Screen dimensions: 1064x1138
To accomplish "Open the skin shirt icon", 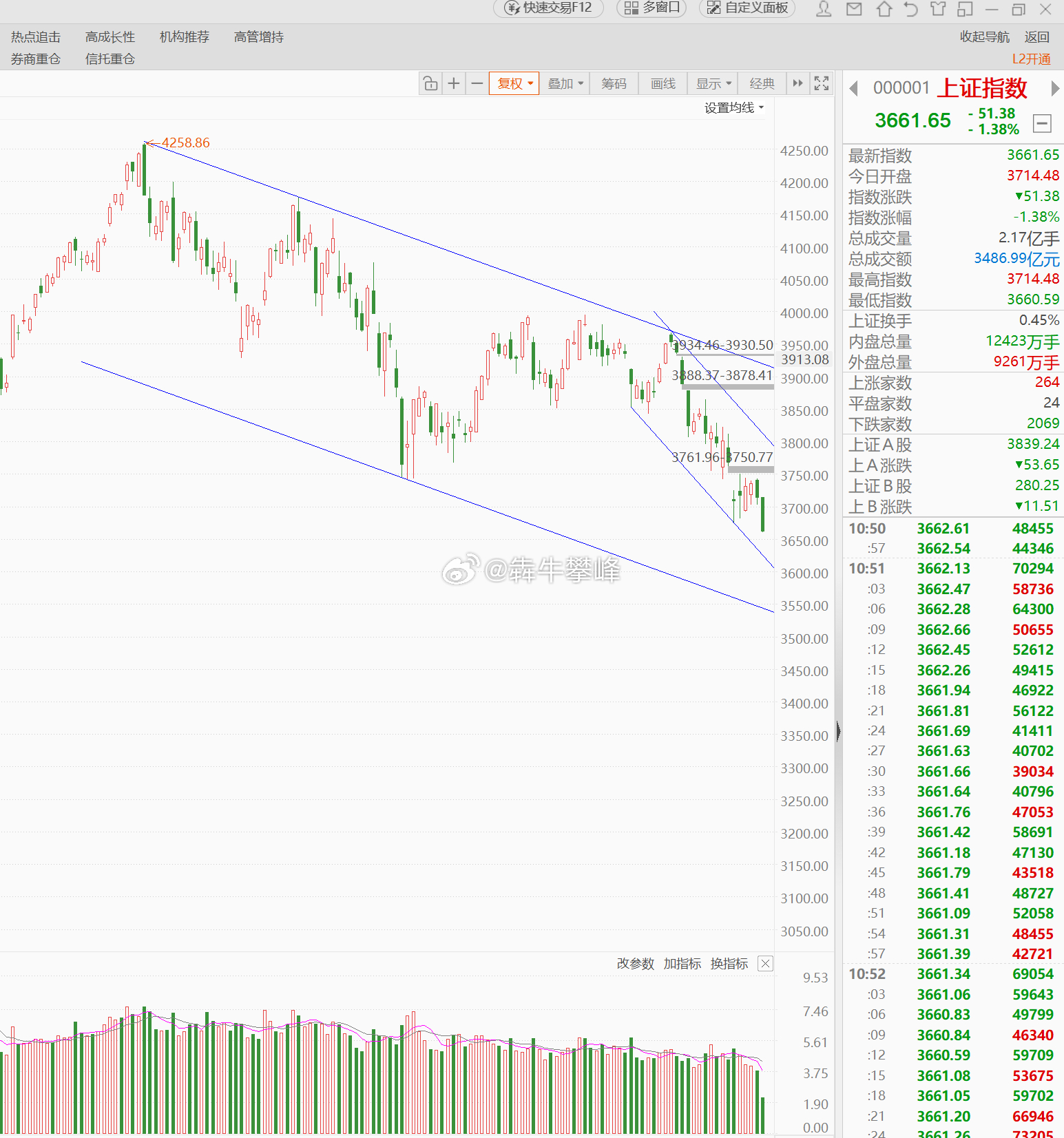I will [x=938, y=9].
